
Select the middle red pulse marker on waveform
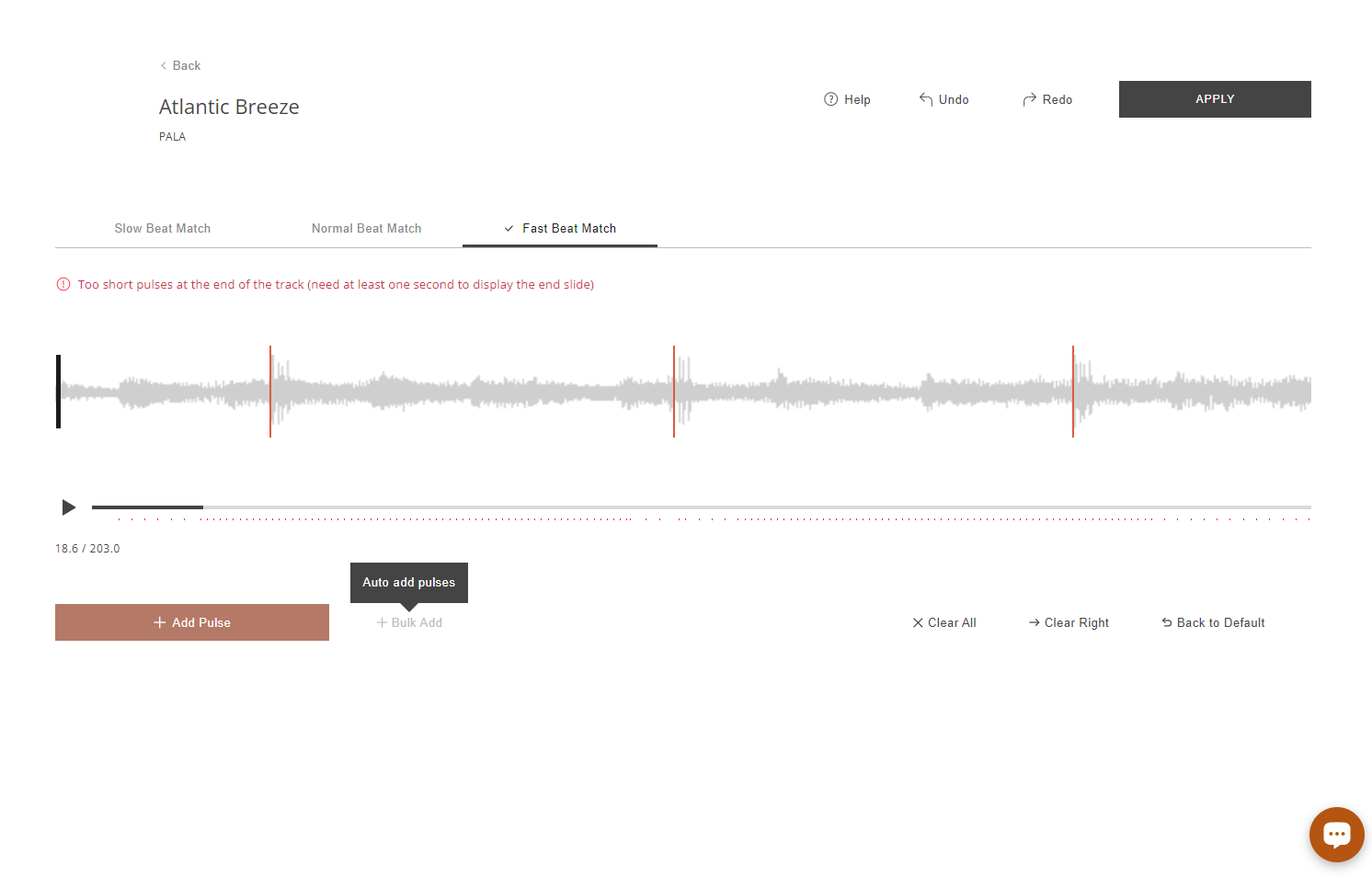pos(674,392)
